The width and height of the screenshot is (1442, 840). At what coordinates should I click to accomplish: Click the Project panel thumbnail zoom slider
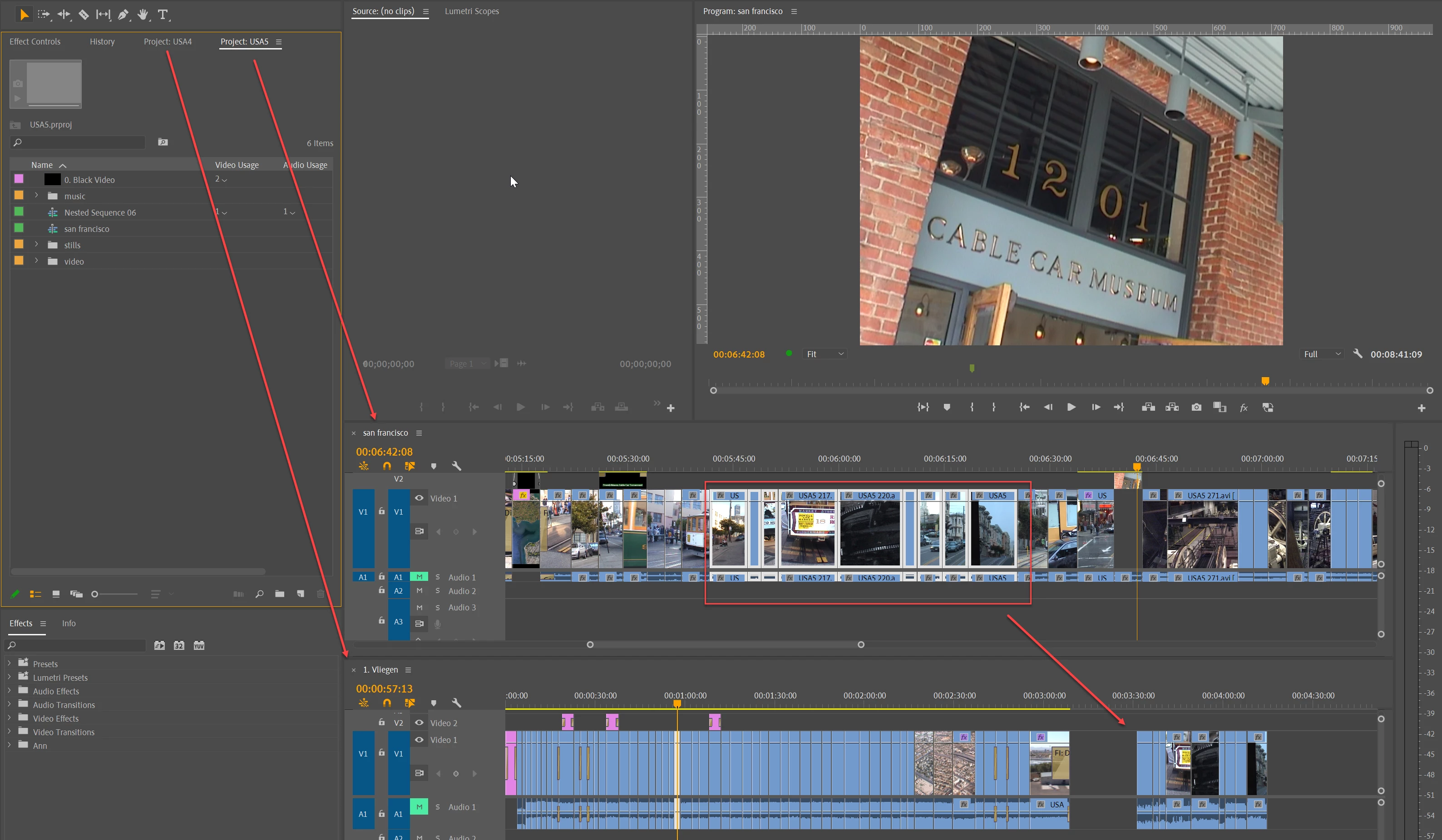click(x=114, y=594)
